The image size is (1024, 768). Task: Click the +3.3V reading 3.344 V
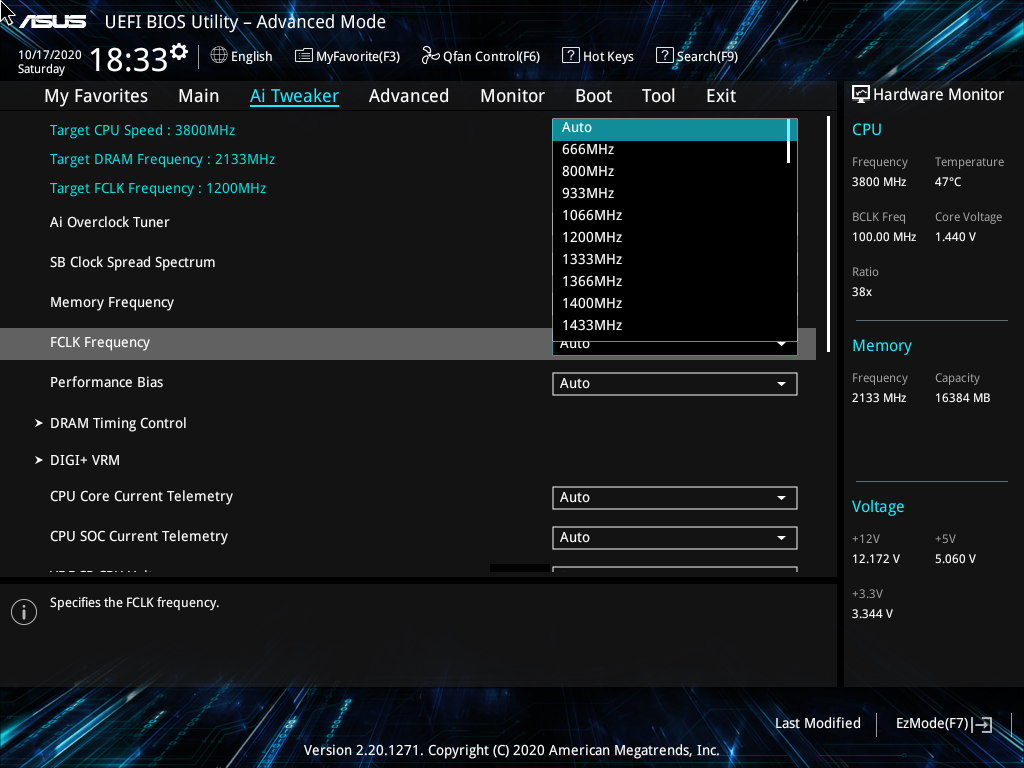pyautogui.click(x=872, y=614)
